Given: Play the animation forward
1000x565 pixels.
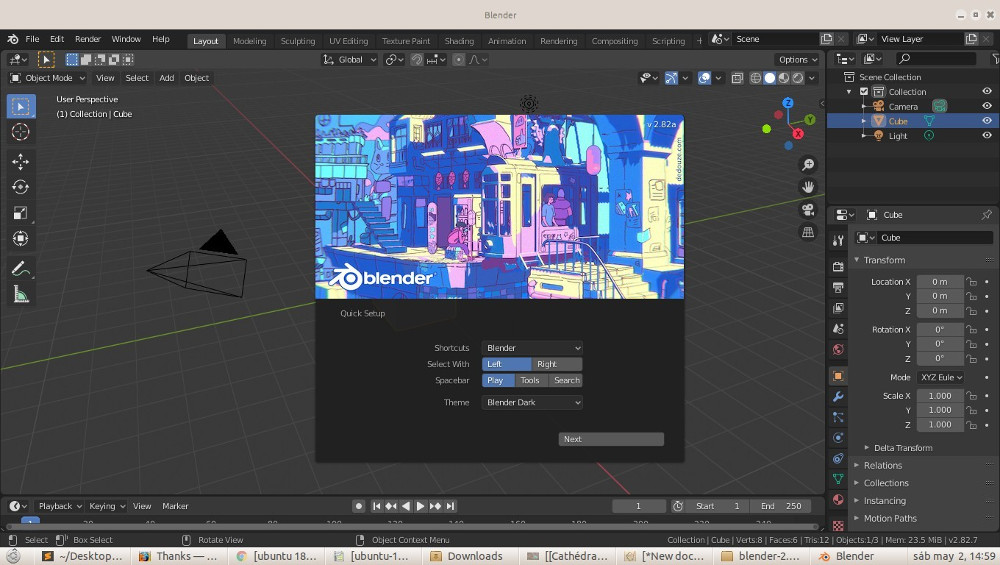Looking at the screenshot, I should coord(420,506).
